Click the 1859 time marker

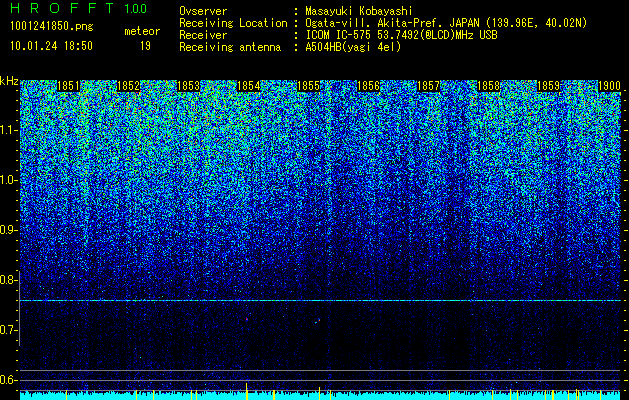pos(549,86)
